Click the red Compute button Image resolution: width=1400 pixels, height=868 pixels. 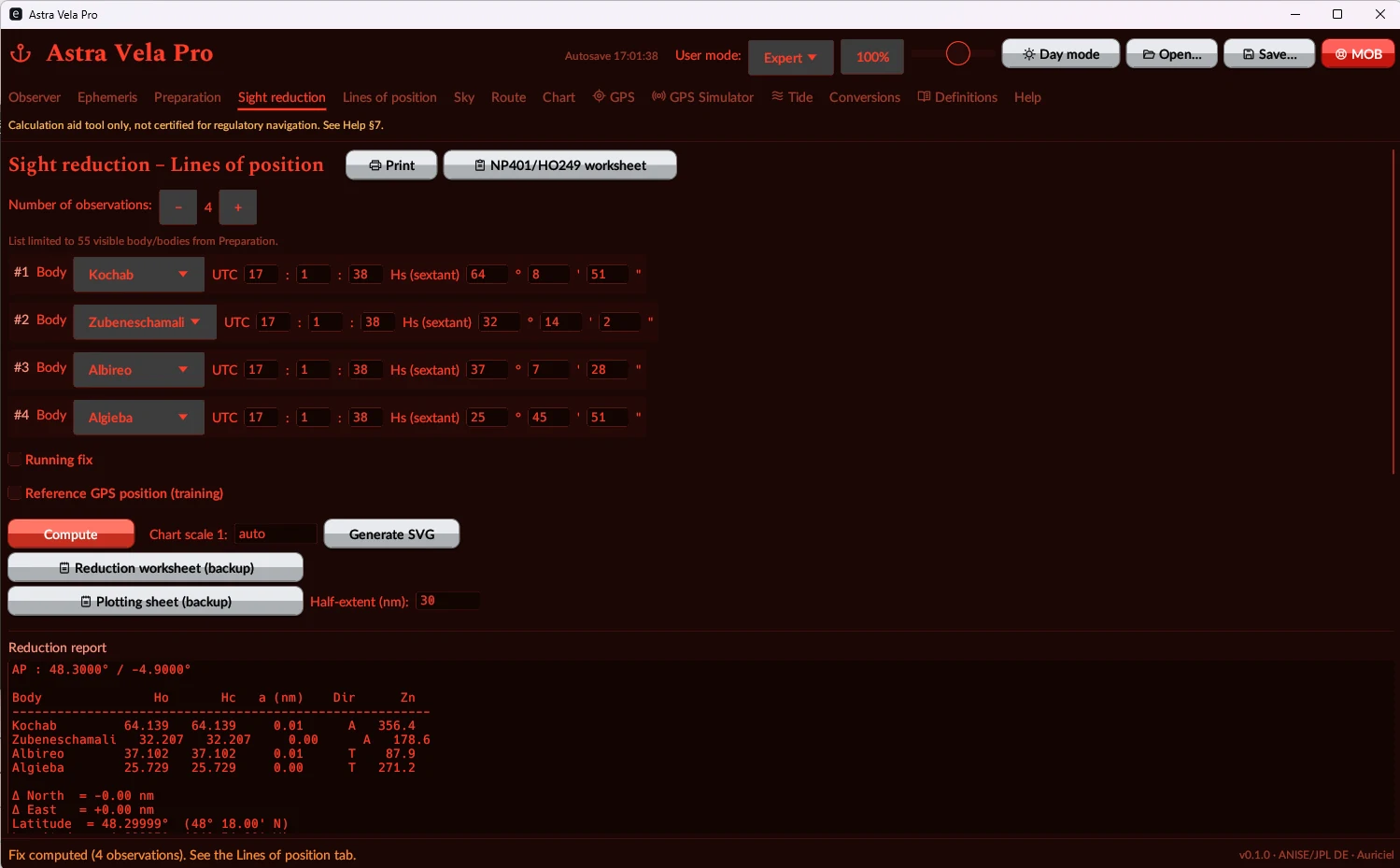[x=71, y=534]
